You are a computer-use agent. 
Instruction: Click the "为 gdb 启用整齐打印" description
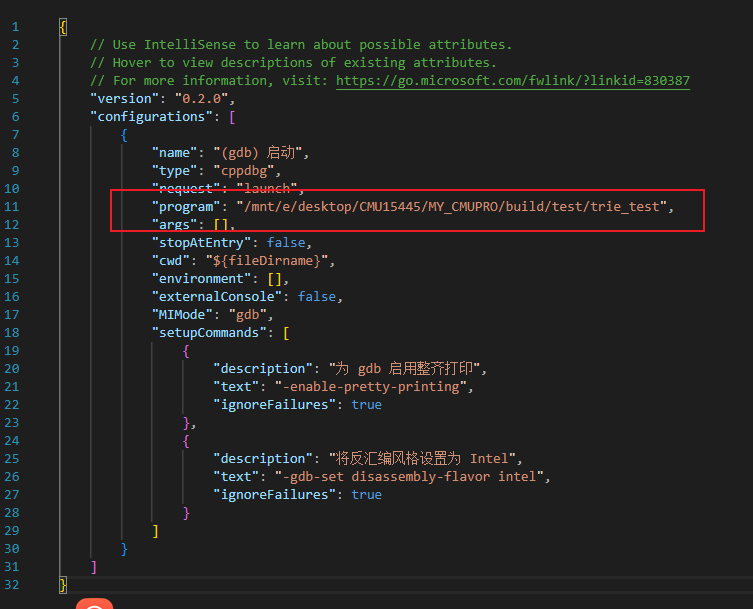[x=404, y=369]
